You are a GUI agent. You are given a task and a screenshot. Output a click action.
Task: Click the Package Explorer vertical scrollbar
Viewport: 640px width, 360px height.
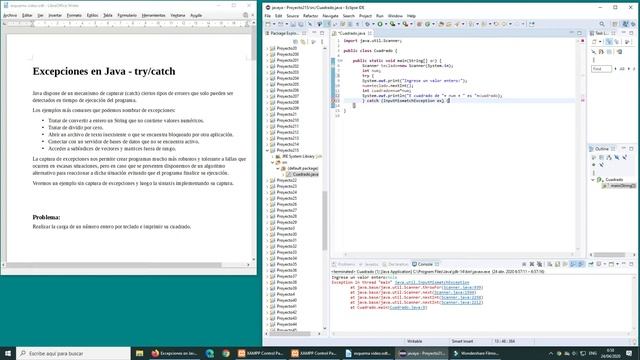[325, 220]
